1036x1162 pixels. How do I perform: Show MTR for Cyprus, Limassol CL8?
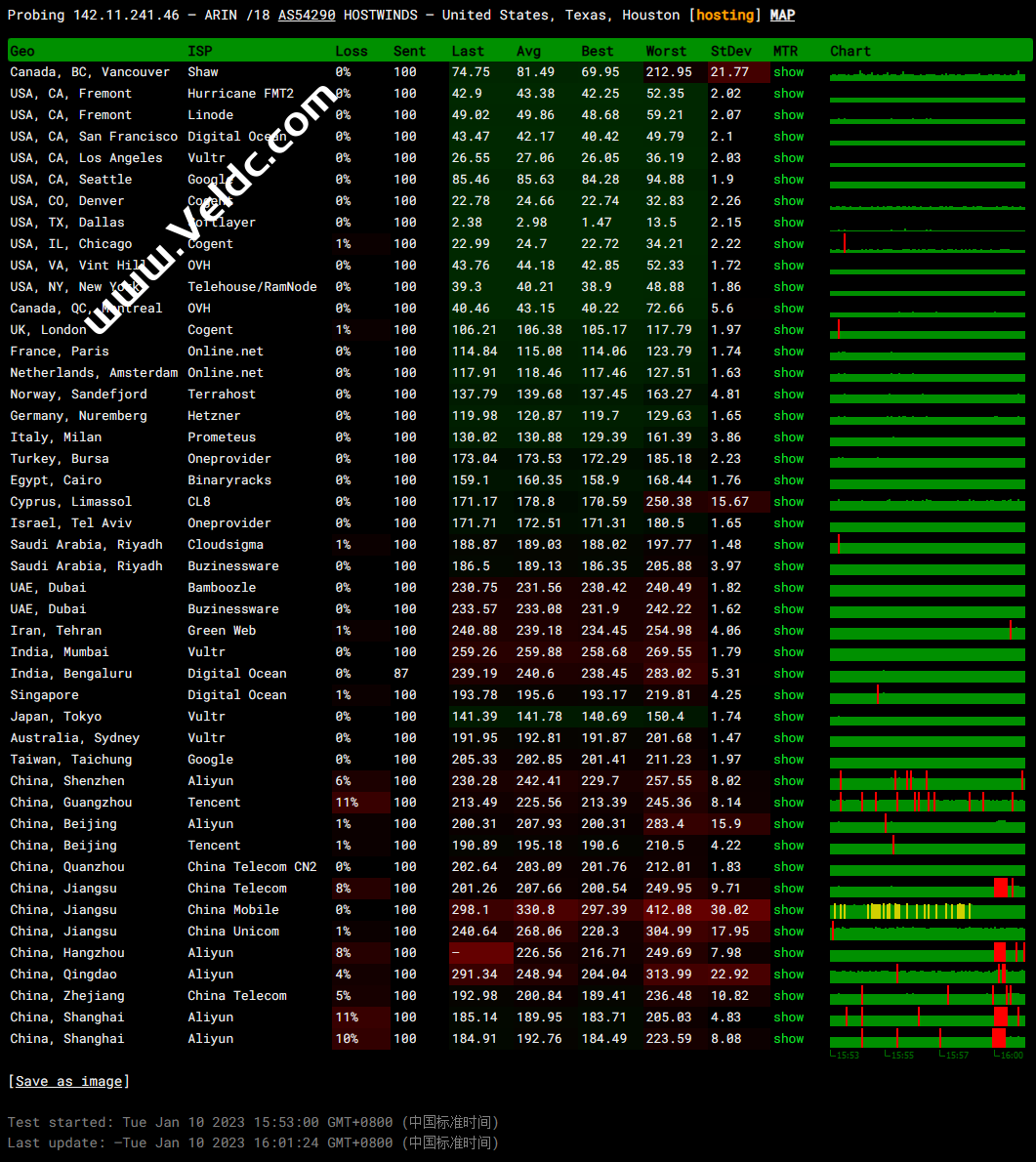(x=789, y=502)
